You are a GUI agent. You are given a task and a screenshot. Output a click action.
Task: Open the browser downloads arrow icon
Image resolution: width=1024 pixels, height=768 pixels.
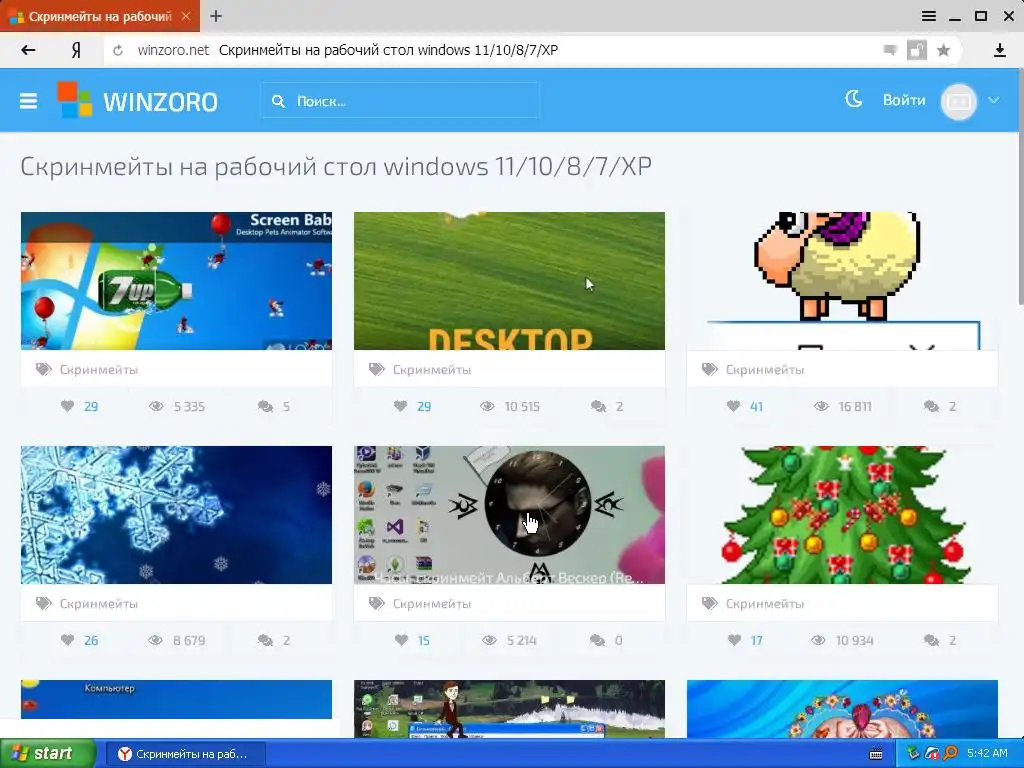(x=999, y=50)
